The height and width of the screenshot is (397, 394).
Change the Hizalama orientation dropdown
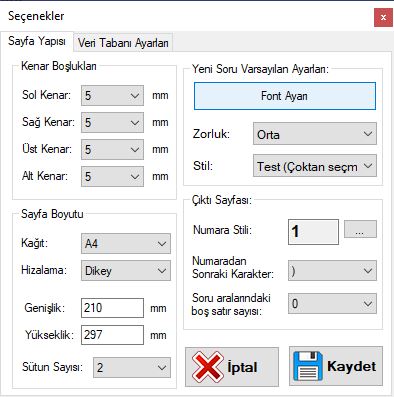(126, 270)
